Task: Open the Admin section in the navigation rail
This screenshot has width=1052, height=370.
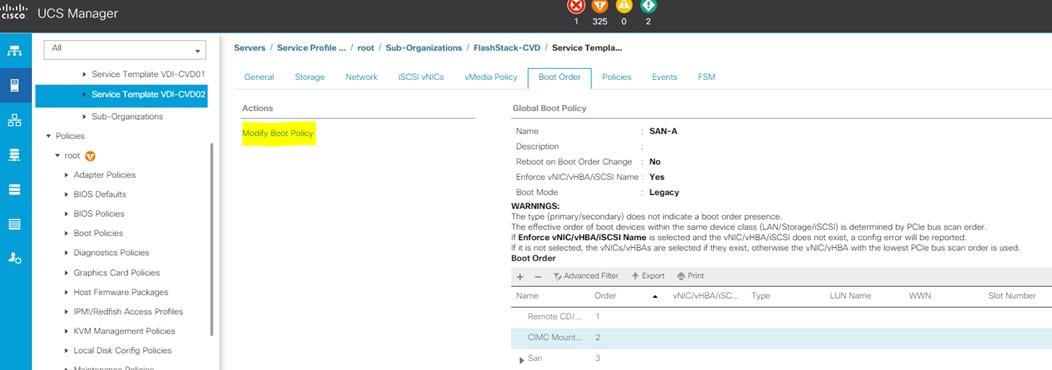Action: click(15, 259)
